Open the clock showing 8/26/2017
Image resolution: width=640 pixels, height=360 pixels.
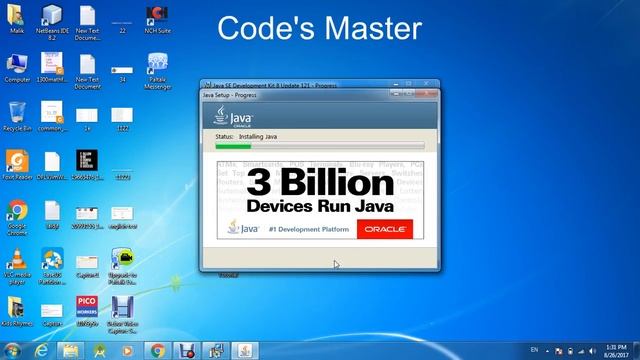click(616, 351)
